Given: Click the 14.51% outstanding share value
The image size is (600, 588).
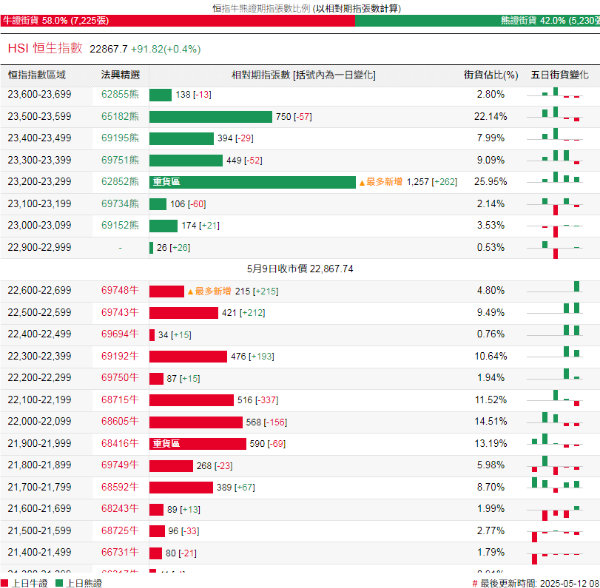Looking at the screenshot, I should pyautogui.click(x=491, y=422).
